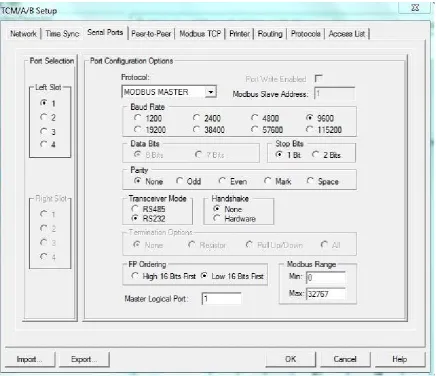Screen dimensions: 436x376
Task: Click the MODBUS MASTER protocol combo box
Action: 169,92
